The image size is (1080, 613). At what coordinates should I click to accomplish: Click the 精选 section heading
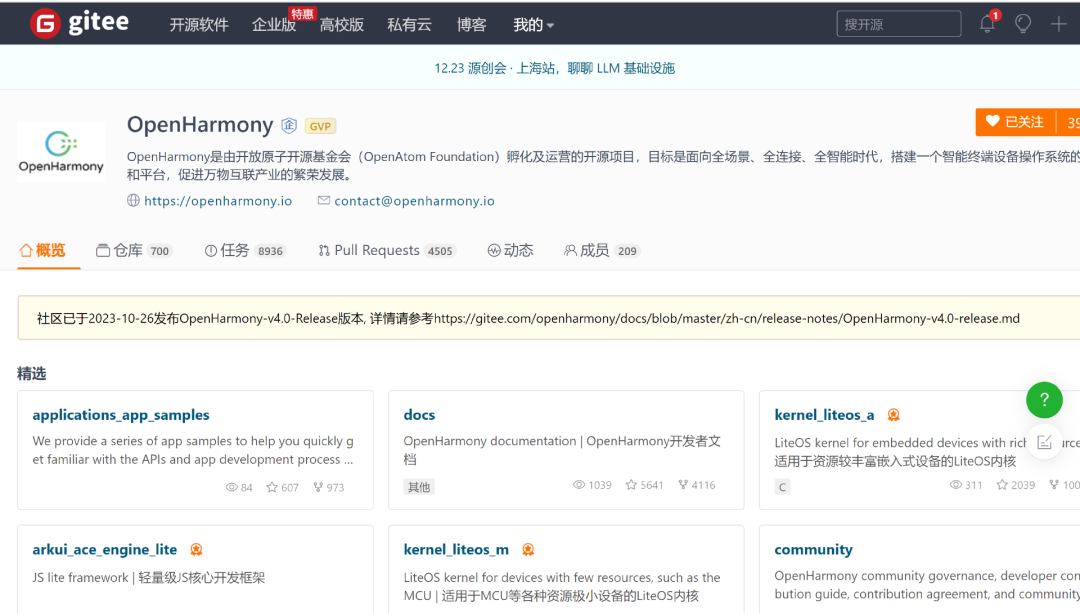pos(32,373)
